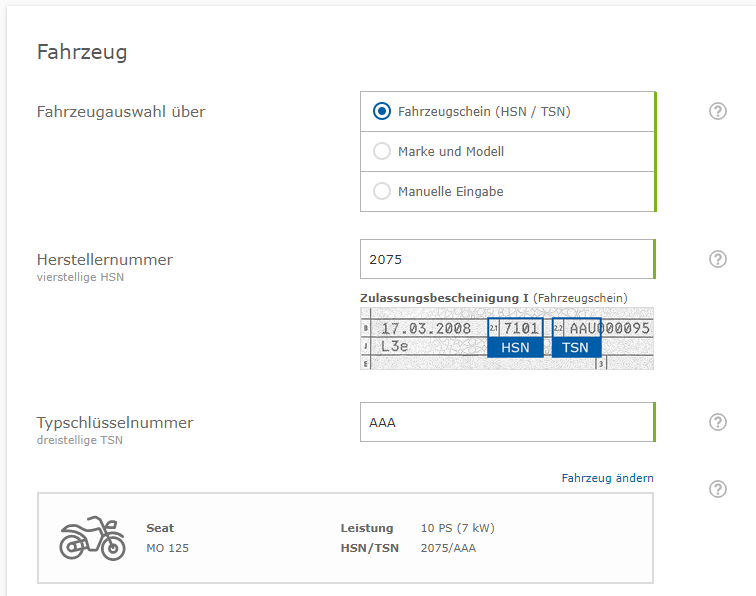This screenshot has height=596, width=756.
Task: Click the motorcycle icon in vehicle card
Action: coord(92,538)
